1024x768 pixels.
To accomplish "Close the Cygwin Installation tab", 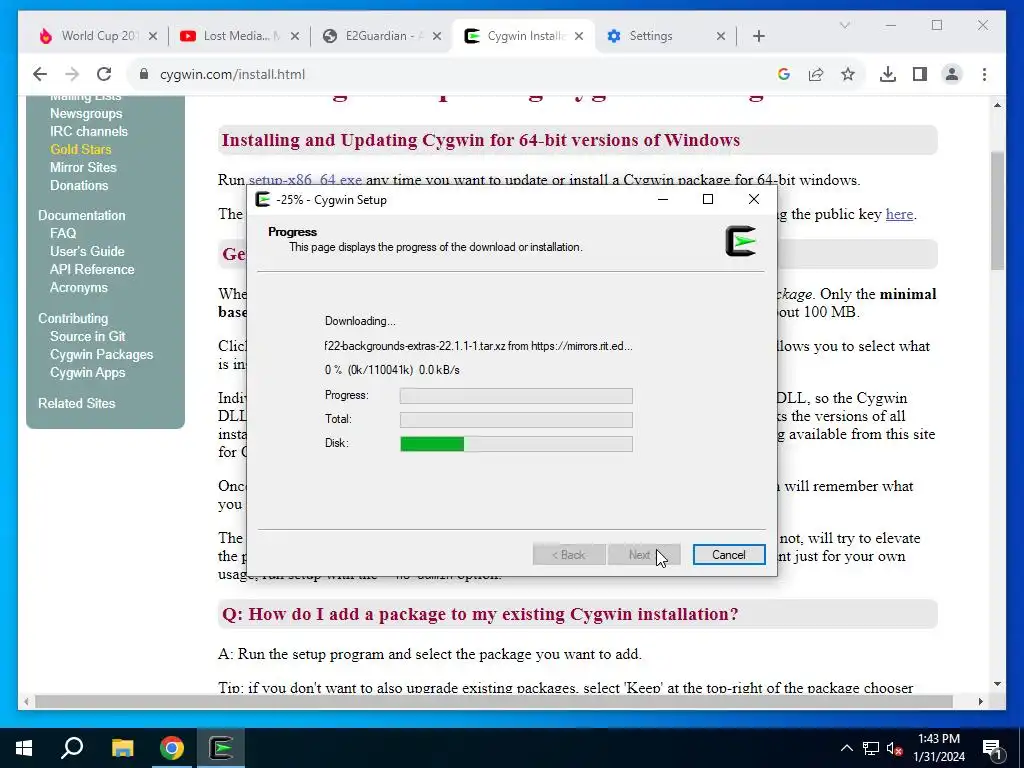I will click(x=579, y=36).
